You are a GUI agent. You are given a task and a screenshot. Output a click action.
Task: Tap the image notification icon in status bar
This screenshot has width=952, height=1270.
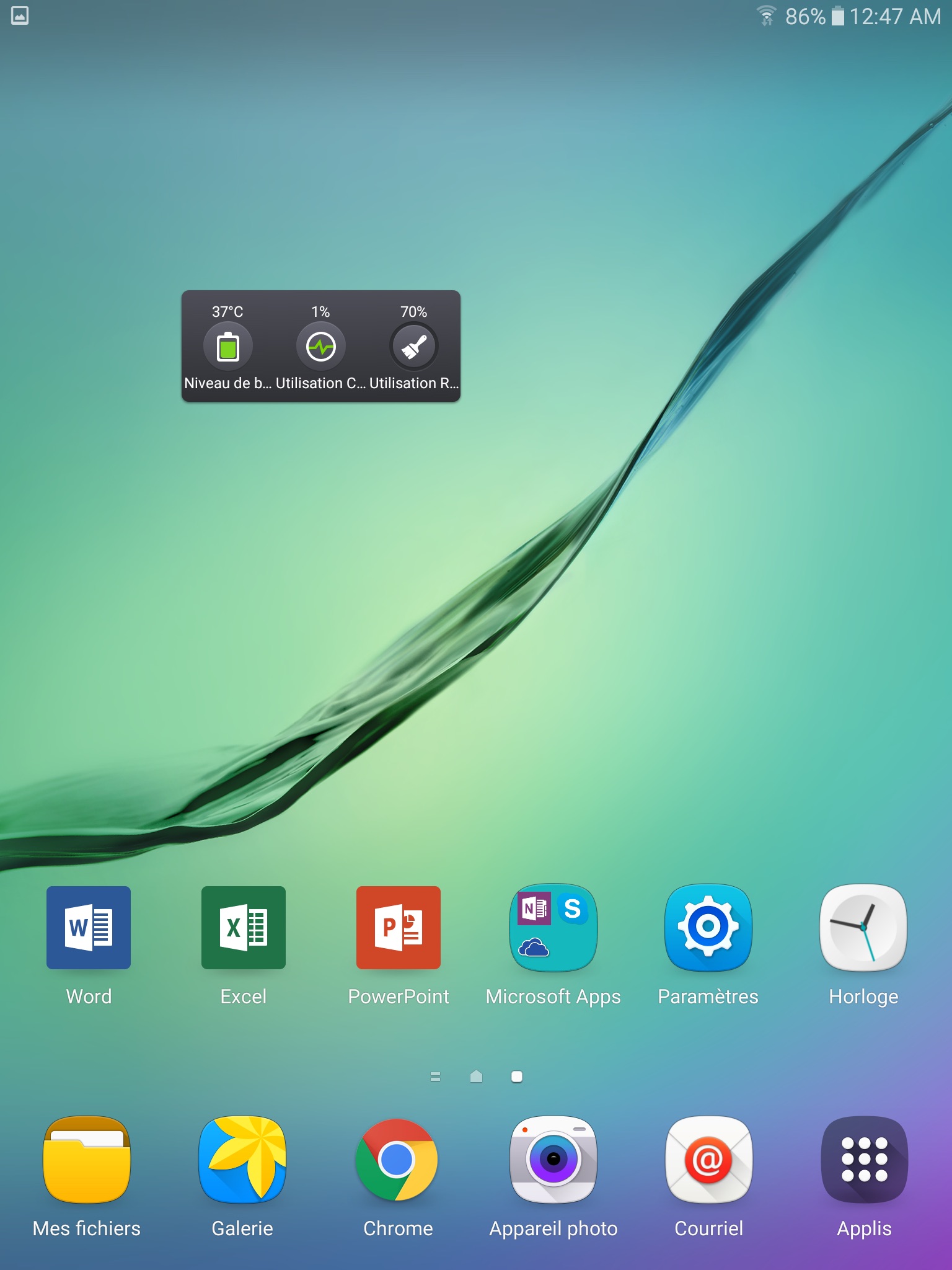(20, 16)
